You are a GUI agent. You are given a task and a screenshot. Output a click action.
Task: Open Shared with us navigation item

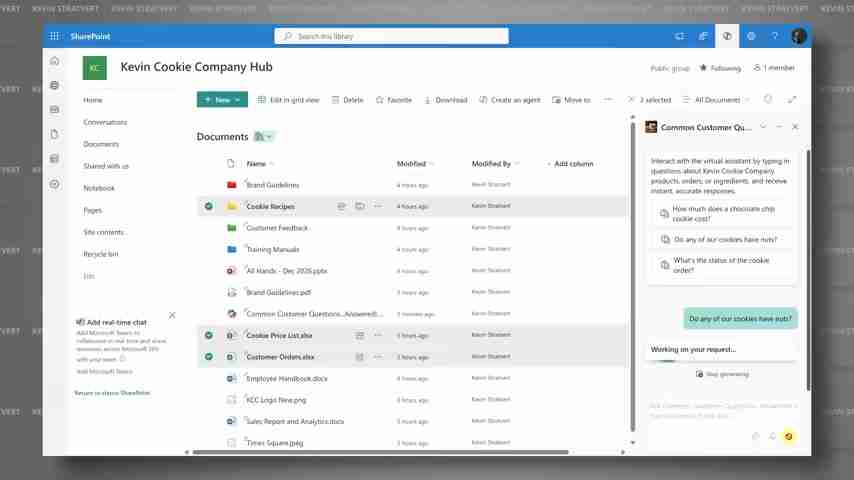click(106, 166)
